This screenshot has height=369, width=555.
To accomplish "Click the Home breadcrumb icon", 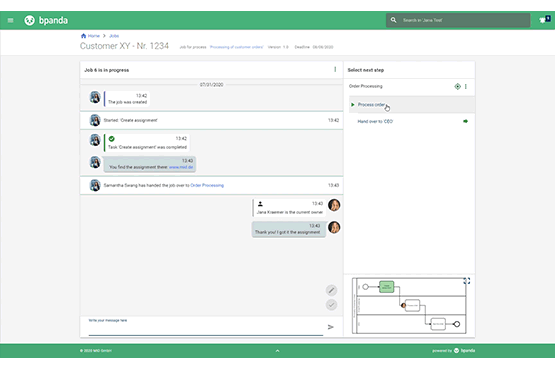I will coord(84,36).
